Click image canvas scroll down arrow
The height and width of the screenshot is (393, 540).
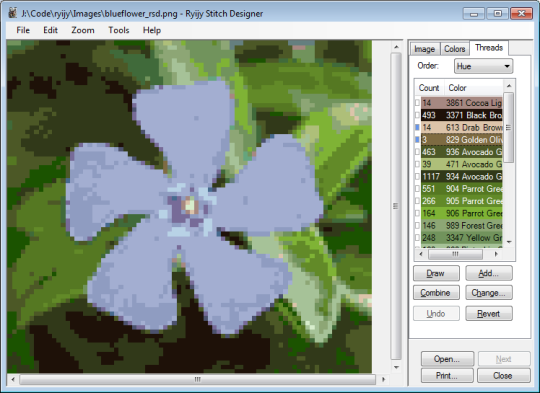click(396, 367)
